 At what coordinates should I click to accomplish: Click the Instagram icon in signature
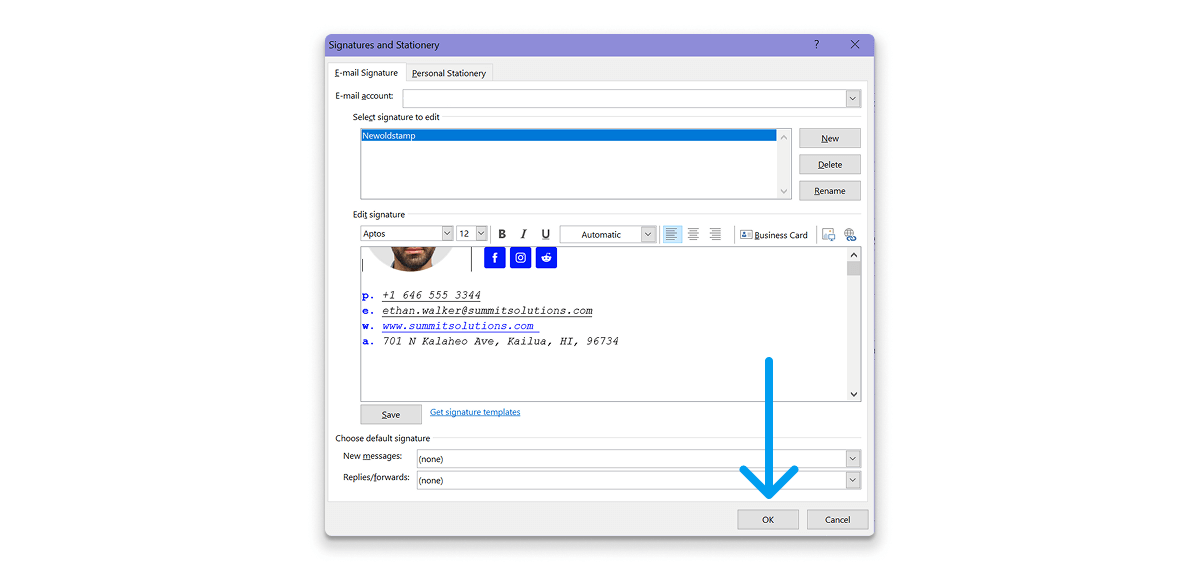521,258
